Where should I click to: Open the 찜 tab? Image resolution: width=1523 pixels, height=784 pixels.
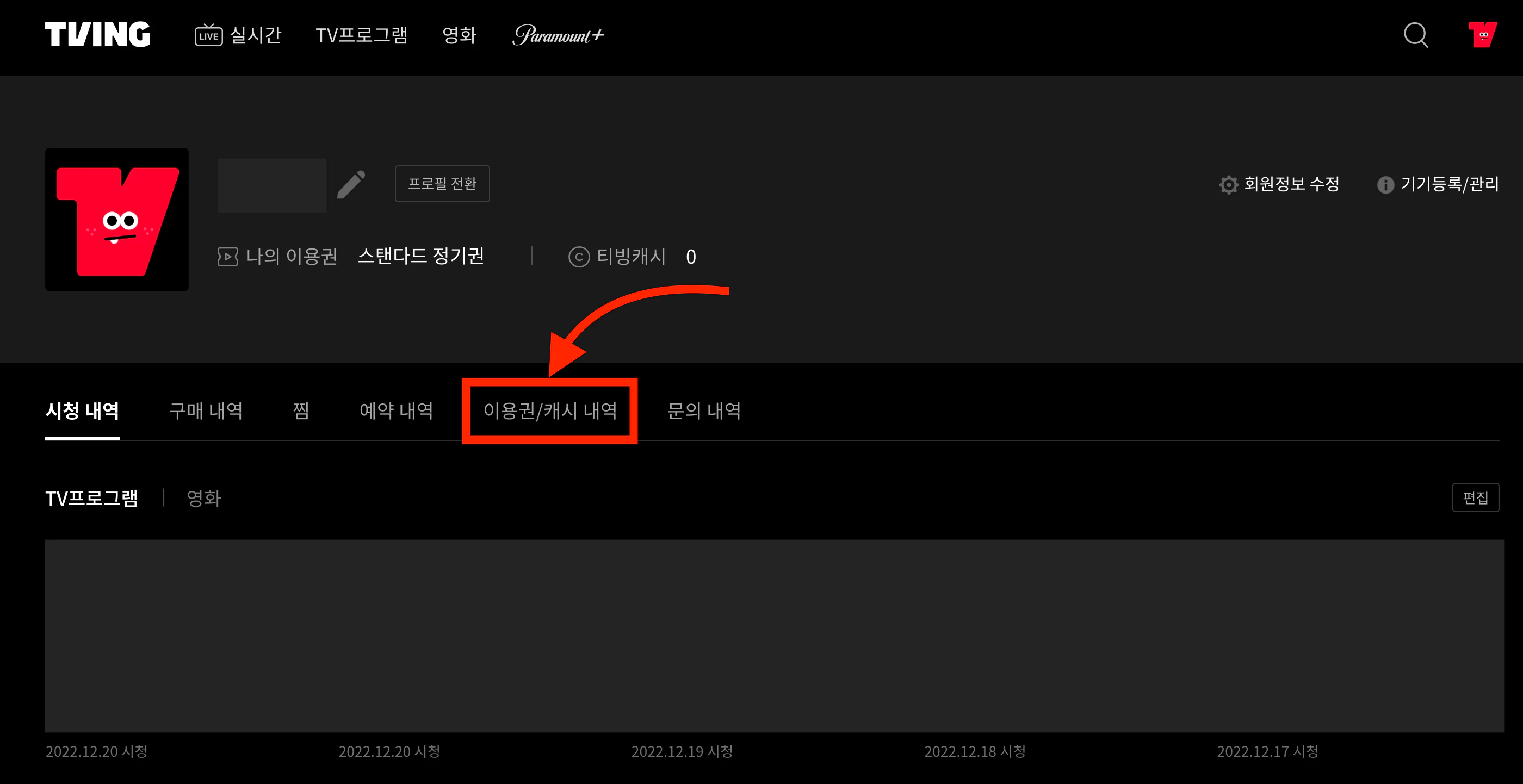pyautogui.click(x=301, y=410)
